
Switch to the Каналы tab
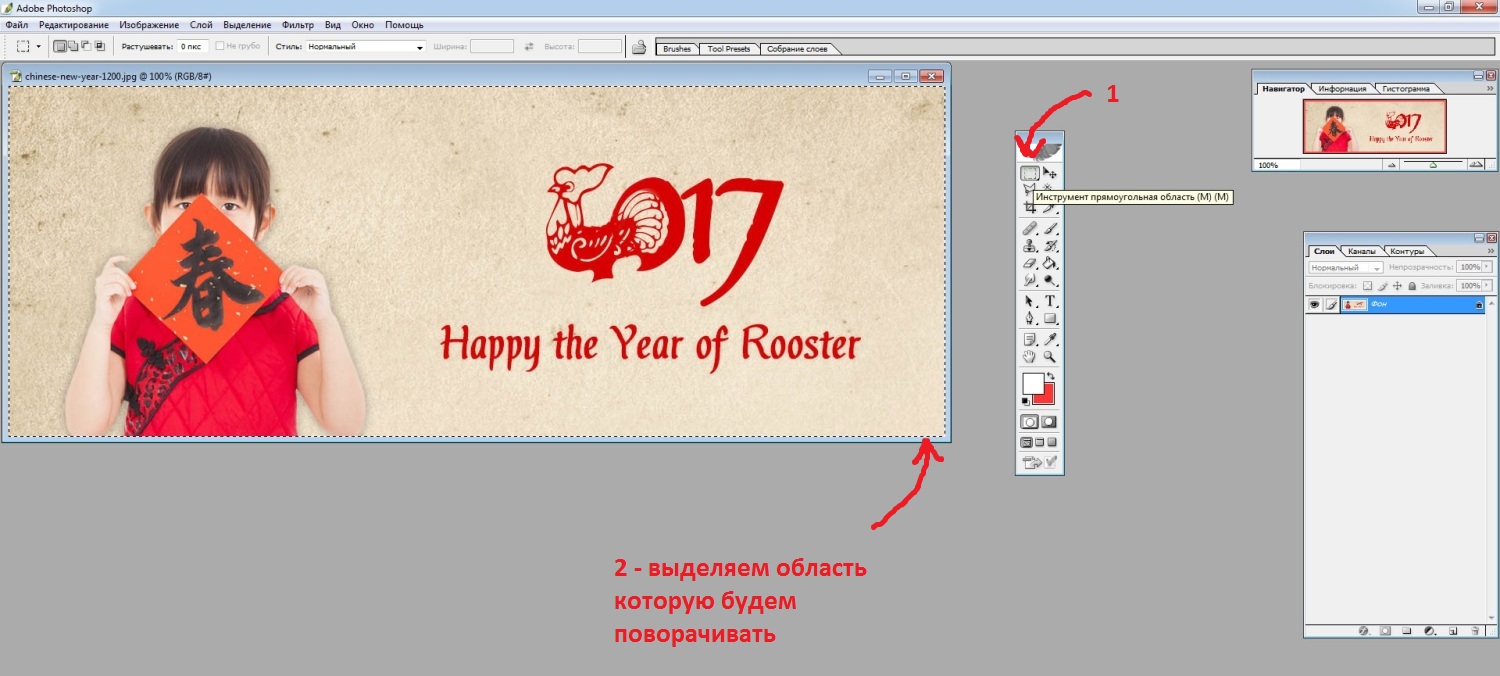click(x=1361, y=251)
